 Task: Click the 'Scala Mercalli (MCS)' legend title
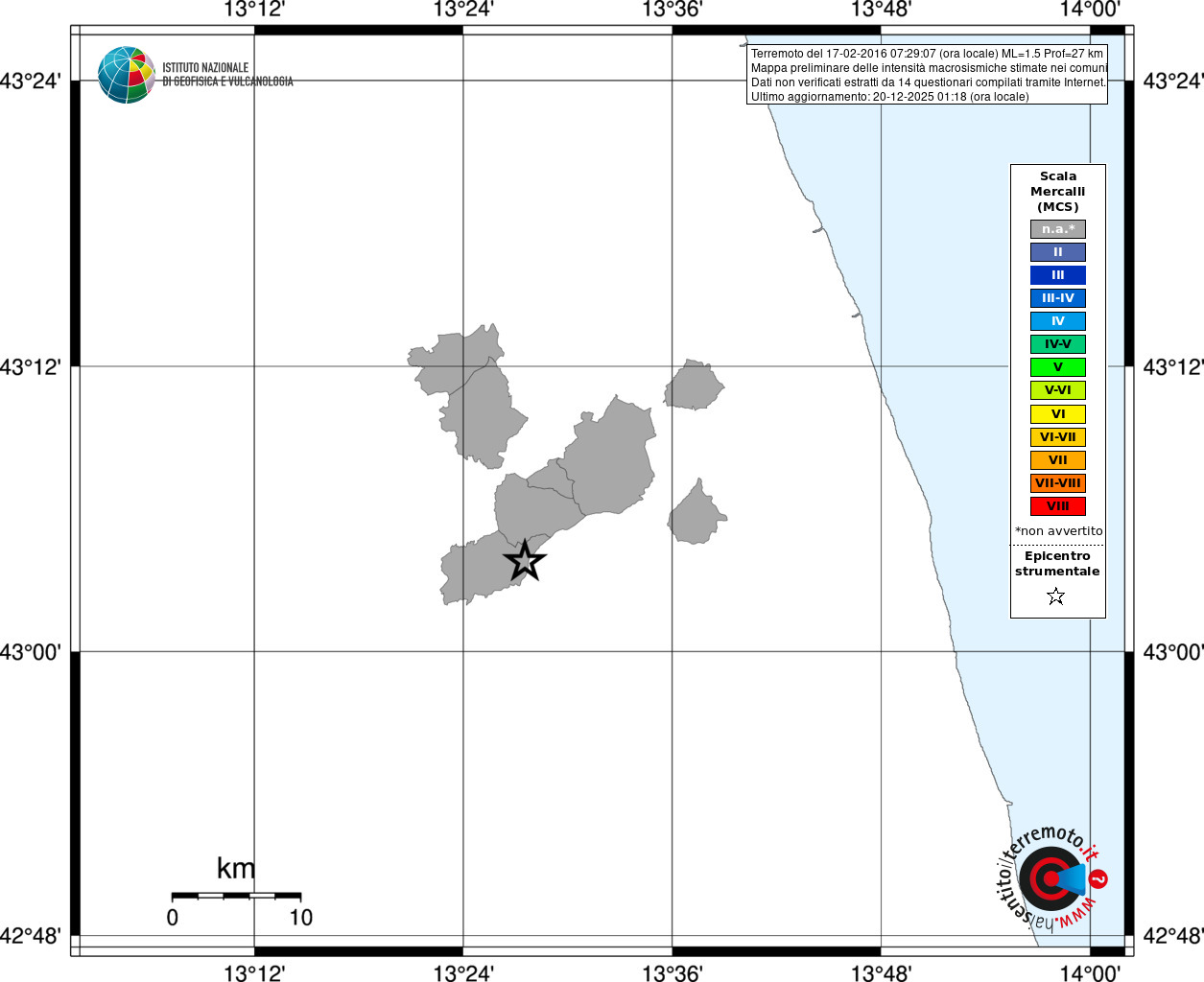[x=1058, y=192]
